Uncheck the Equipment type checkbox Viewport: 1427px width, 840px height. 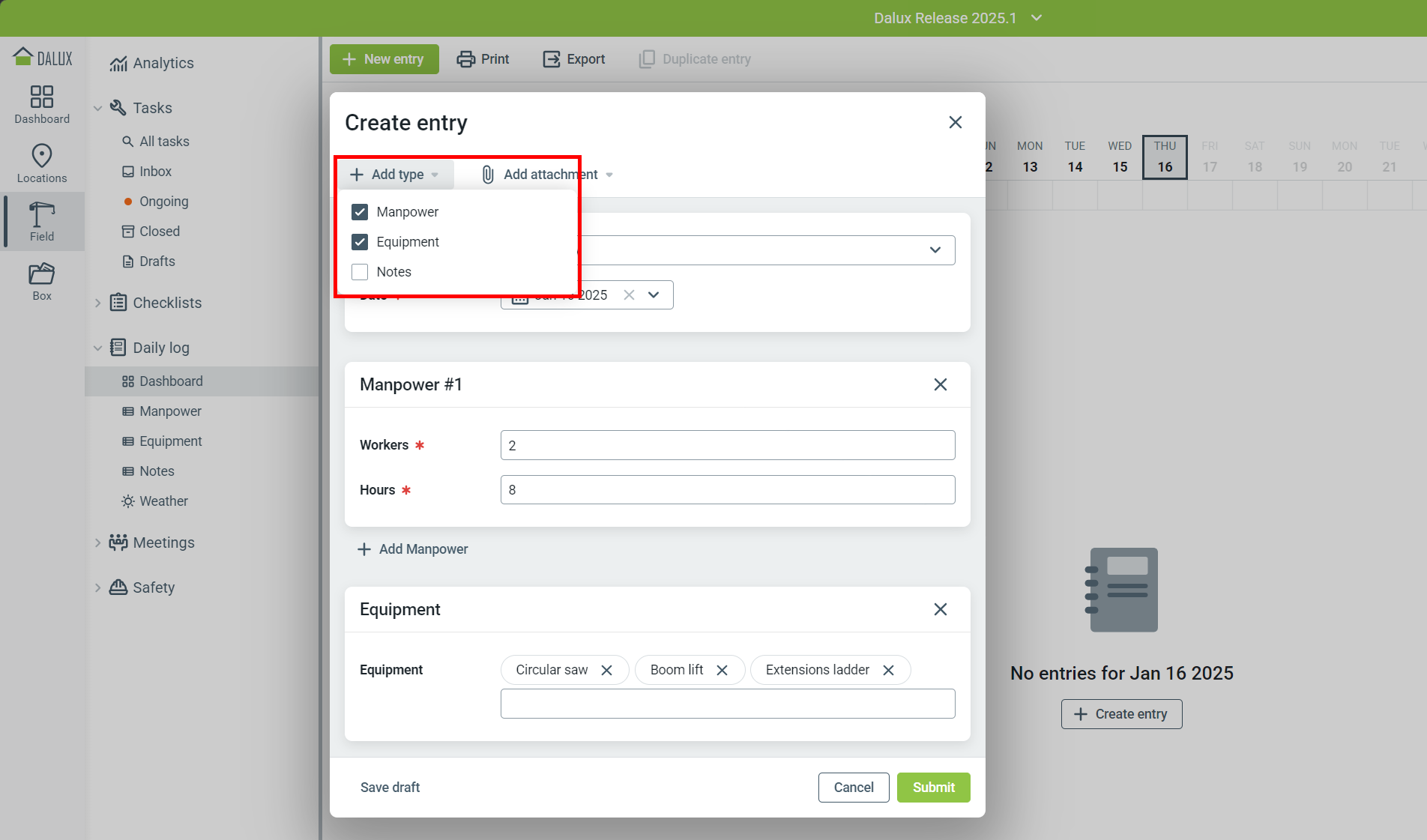[x=360, y=242]
